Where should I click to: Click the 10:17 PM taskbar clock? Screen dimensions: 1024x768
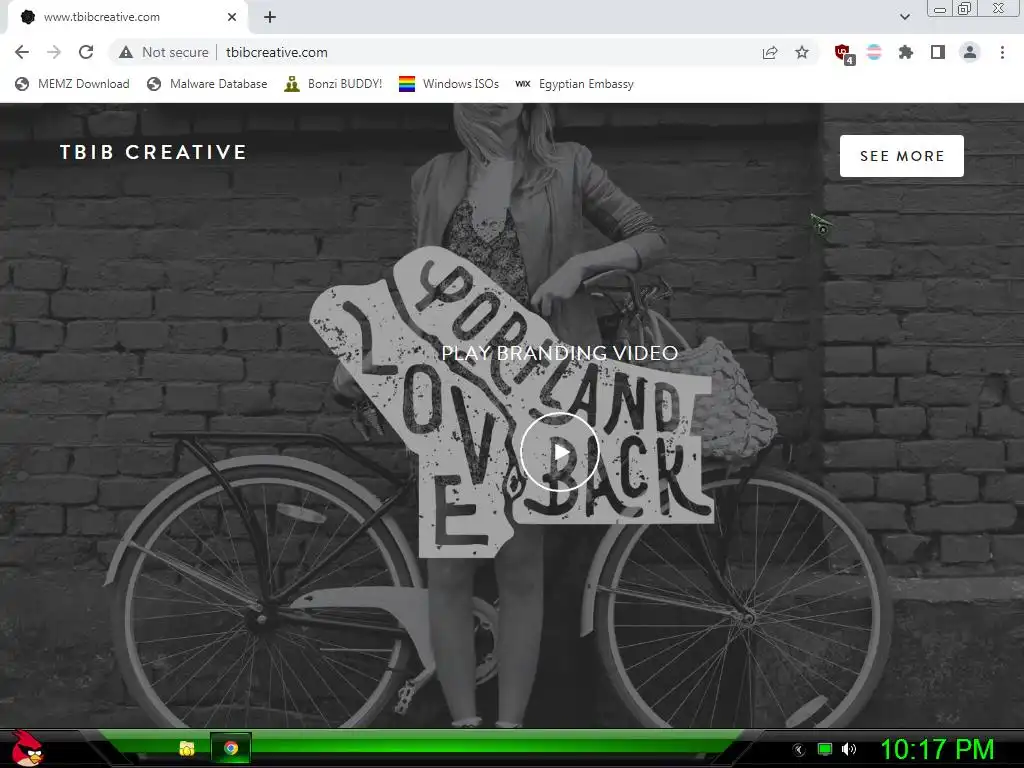(938, 750)
